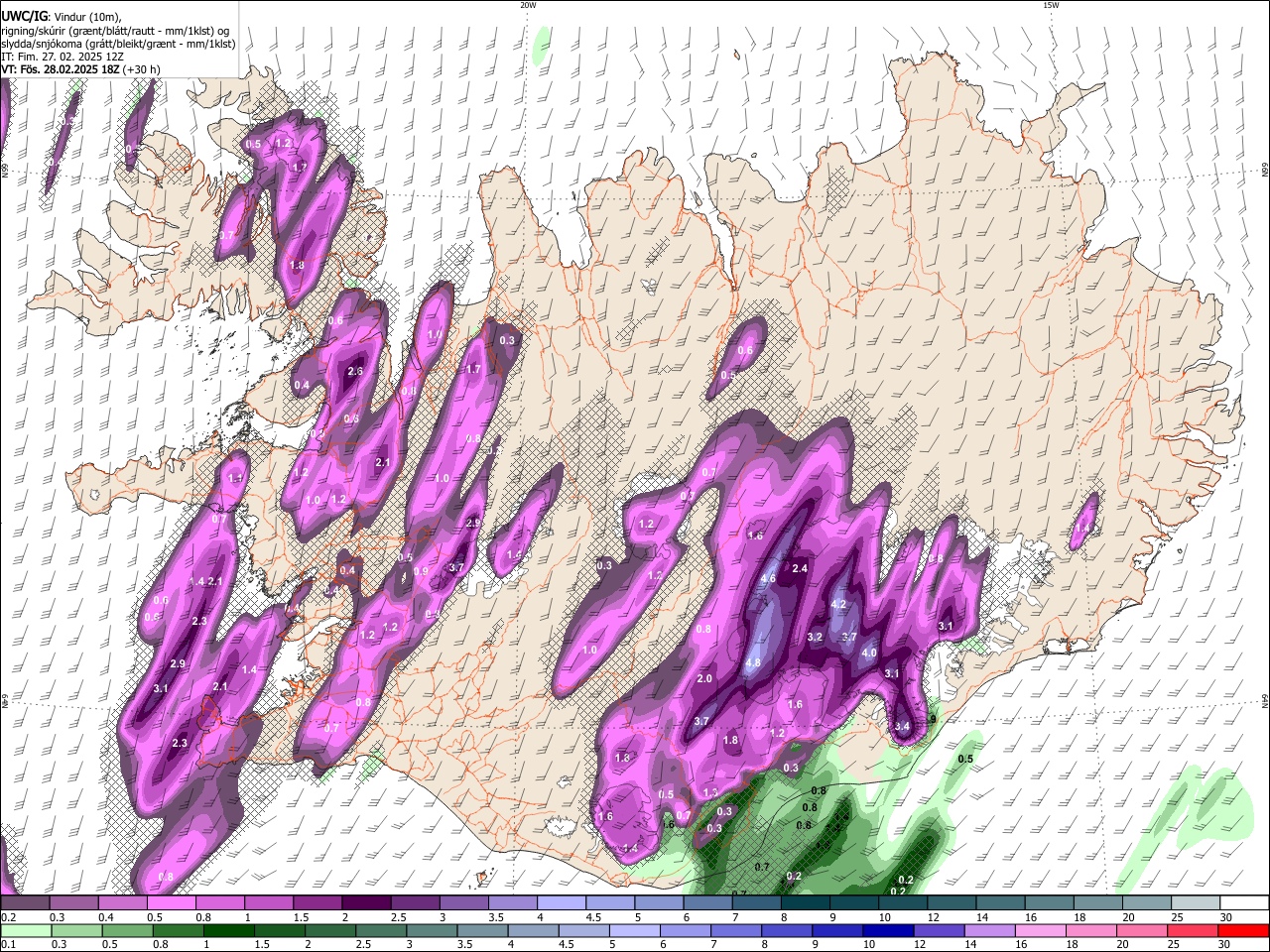
Task: Click the 3.2 precipitation value on the map
Action: coord(816,637)
